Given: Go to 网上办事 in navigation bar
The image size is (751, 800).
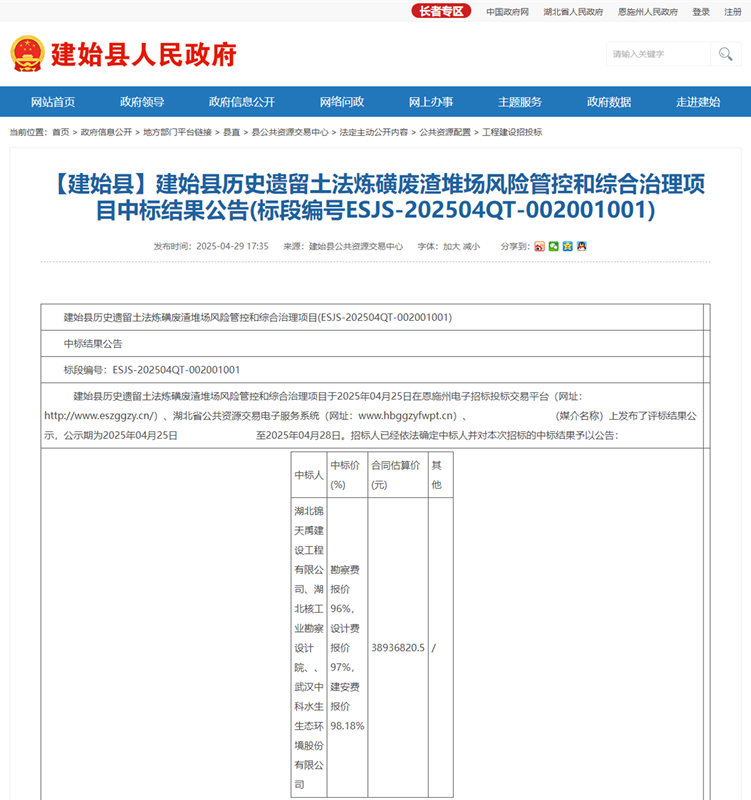Looking at the screenshot, I should (x=431, y=102).
